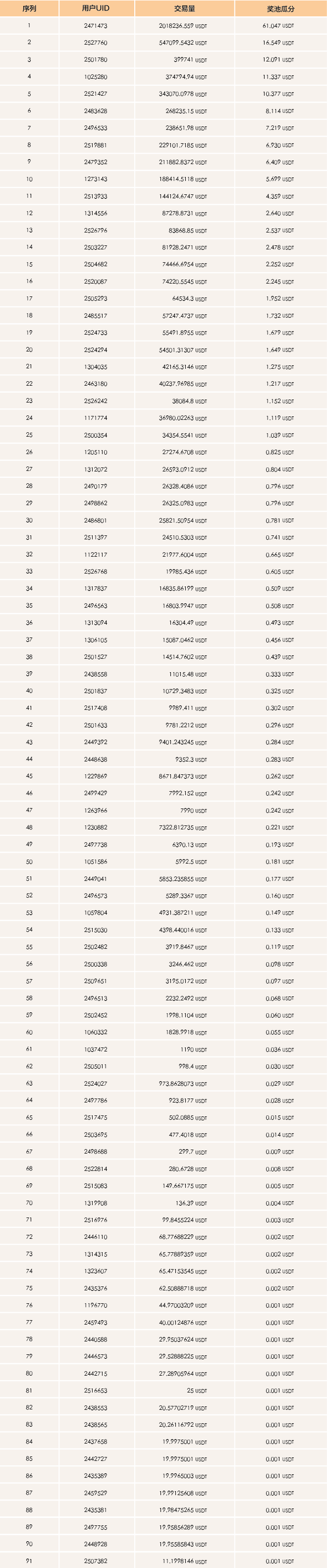Image resolution: width=327 pixels, height=1568 pixels.
Task: Click the 奖池瓜分 column header
Action: point(281,8)
